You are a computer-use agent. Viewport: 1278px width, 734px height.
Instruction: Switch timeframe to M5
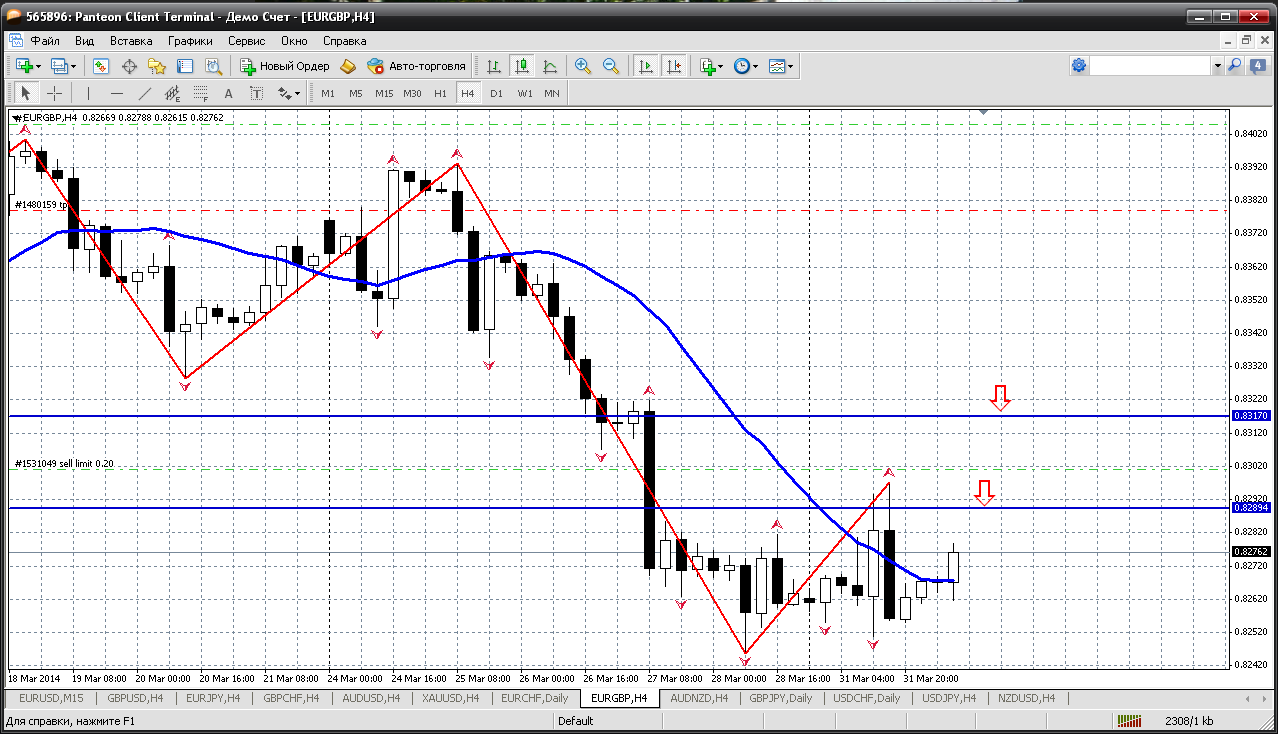coord(356,93)
